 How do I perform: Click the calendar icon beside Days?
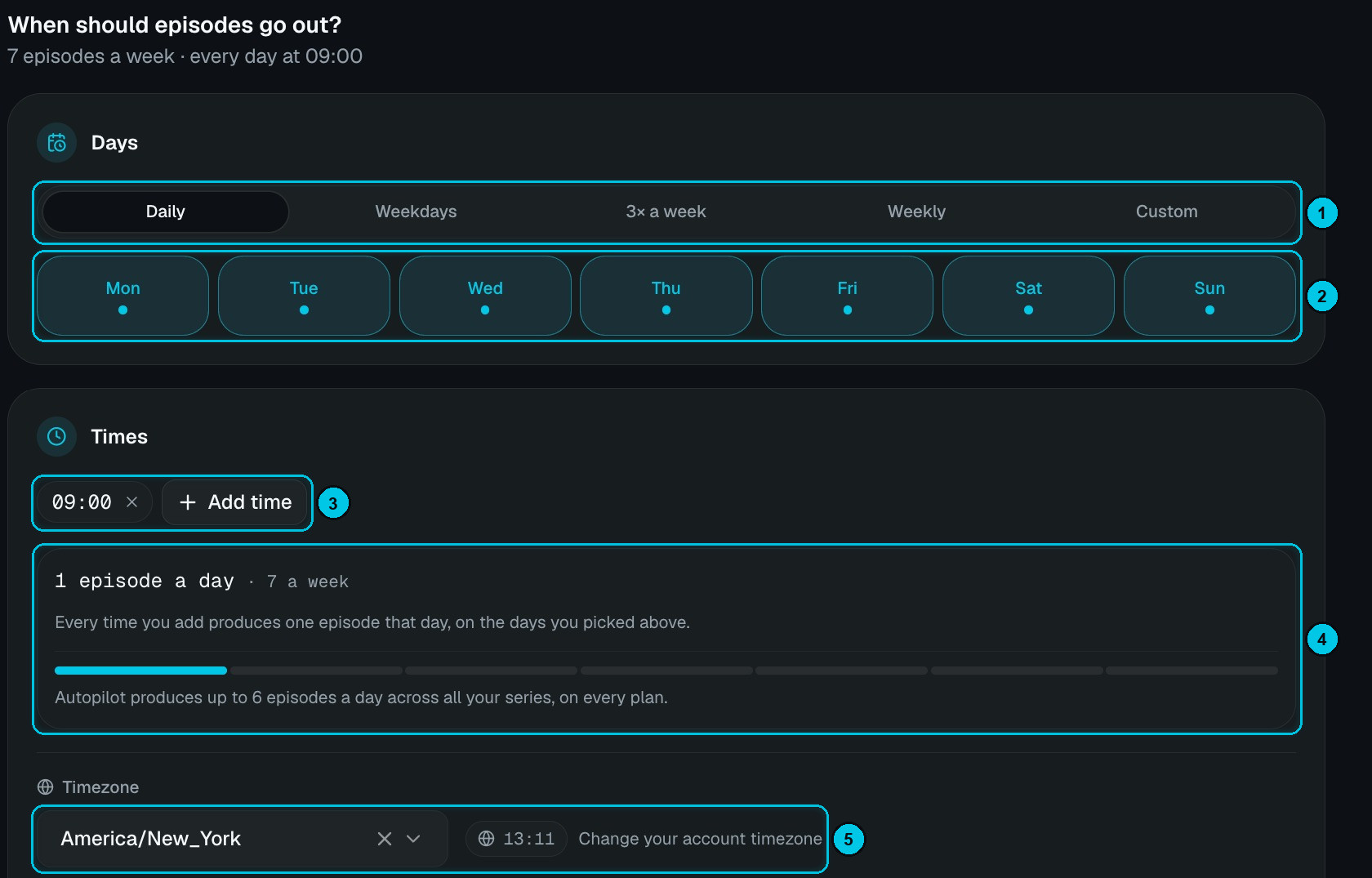click(56, 143)
